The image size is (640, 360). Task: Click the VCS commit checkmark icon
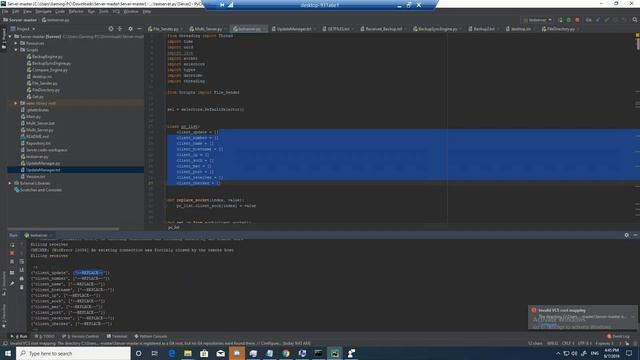pos(607,20)
